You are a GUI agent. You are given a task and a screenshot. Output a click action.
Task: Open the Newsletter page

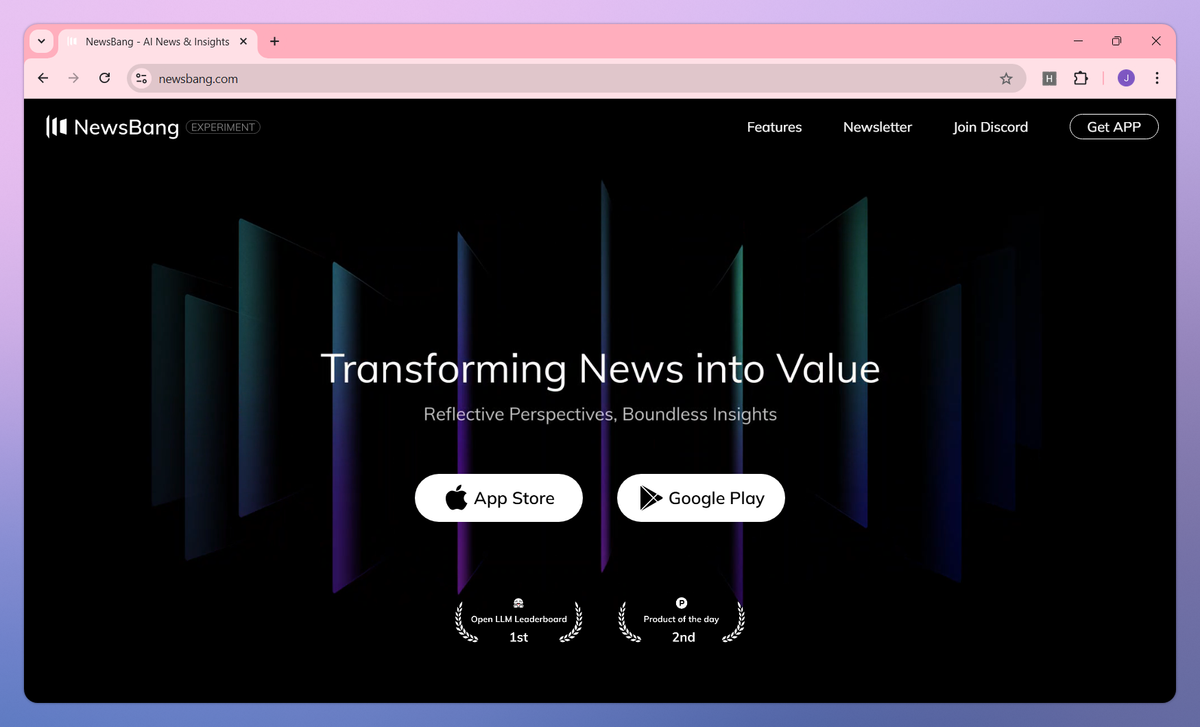click(877, 127)
